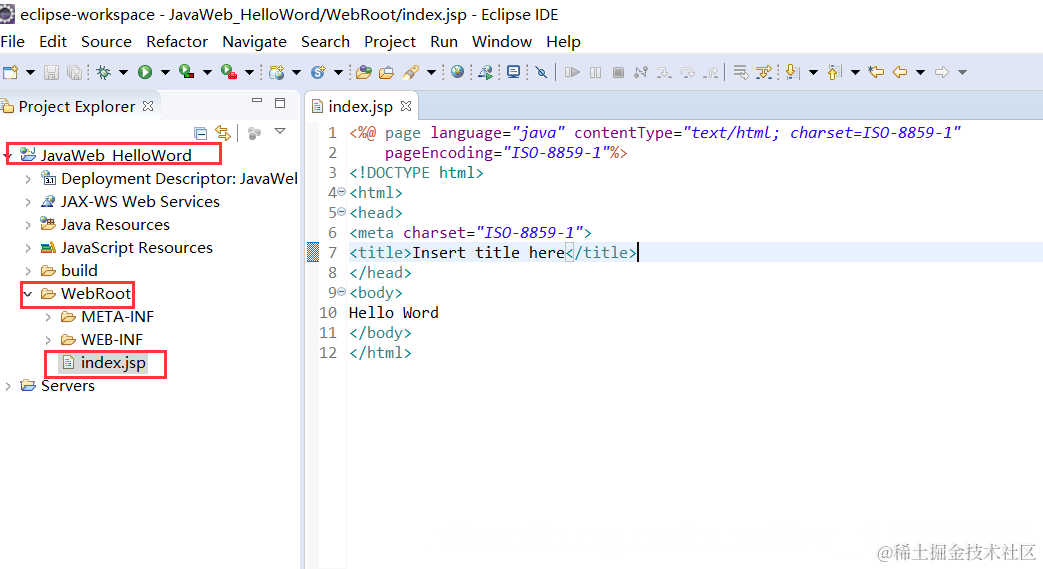
Task: Open the Debug configurations dropdown arrow
Action: 123,73
